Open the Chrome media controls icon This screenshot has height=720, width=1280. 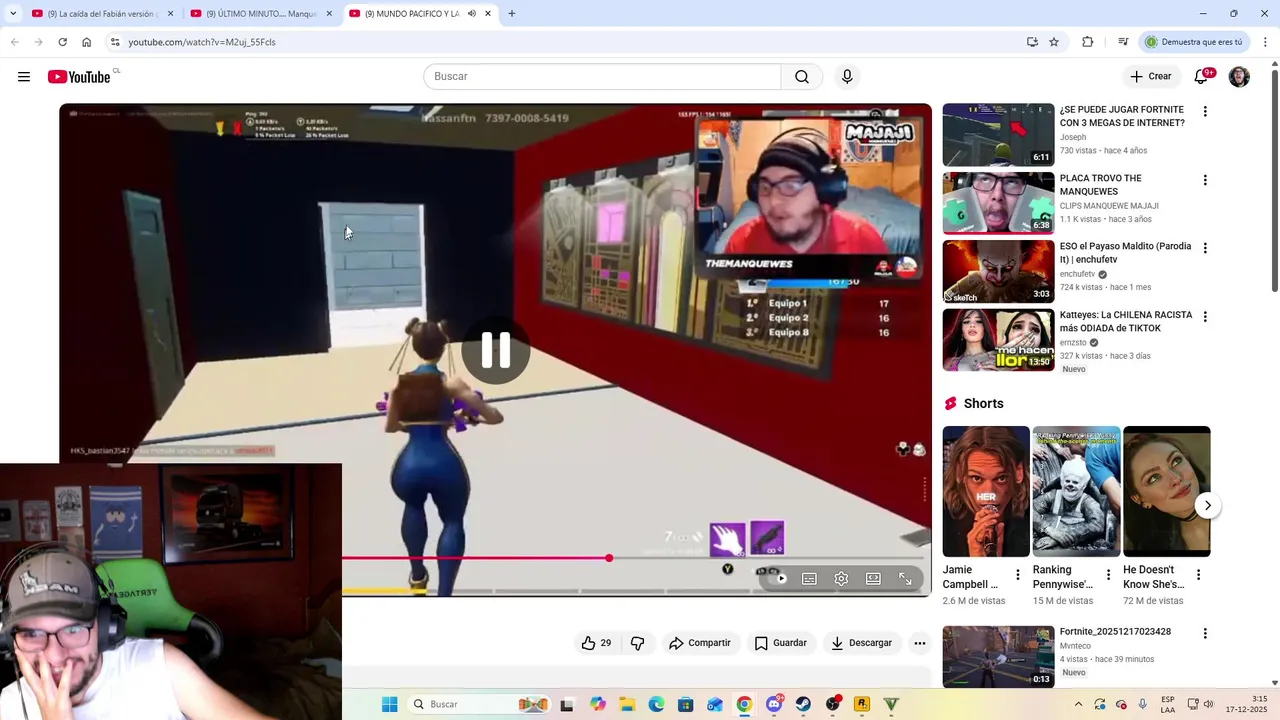point(1123,42)
